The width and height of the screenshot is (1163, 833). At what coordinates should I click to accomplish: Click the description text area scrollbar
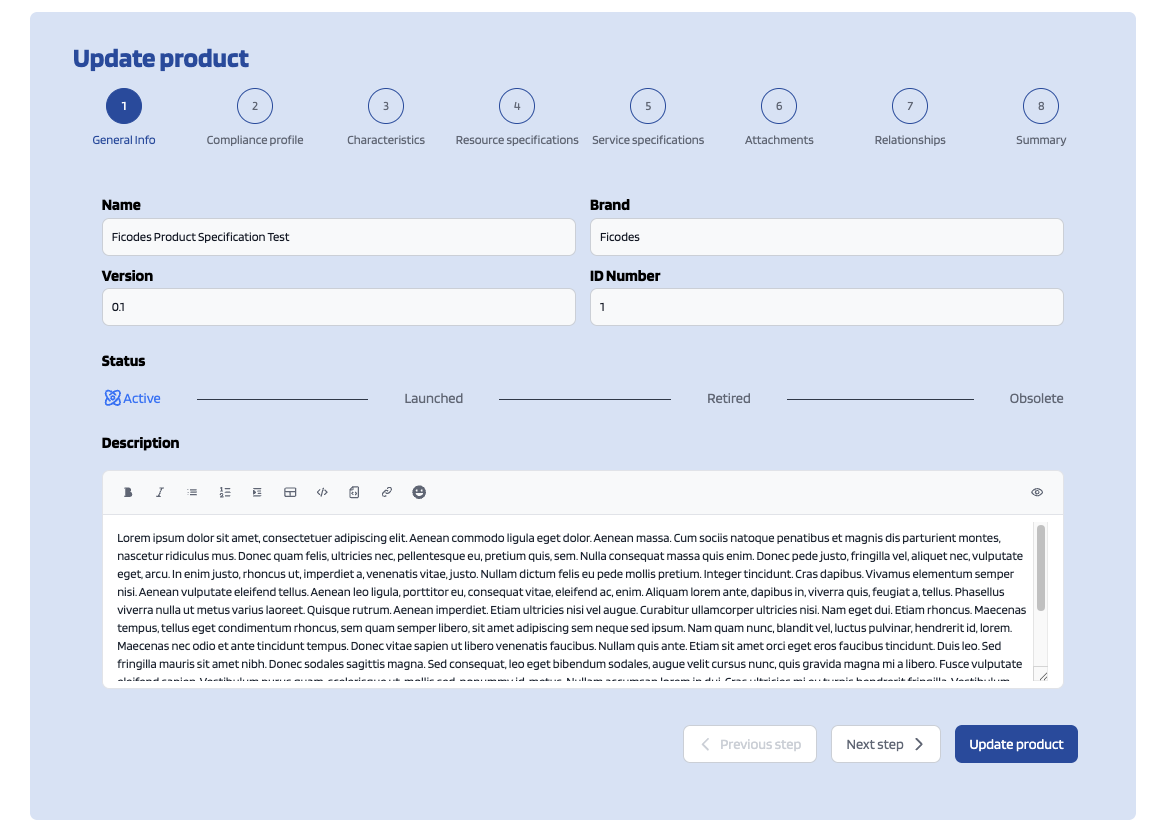(1041, 568)
